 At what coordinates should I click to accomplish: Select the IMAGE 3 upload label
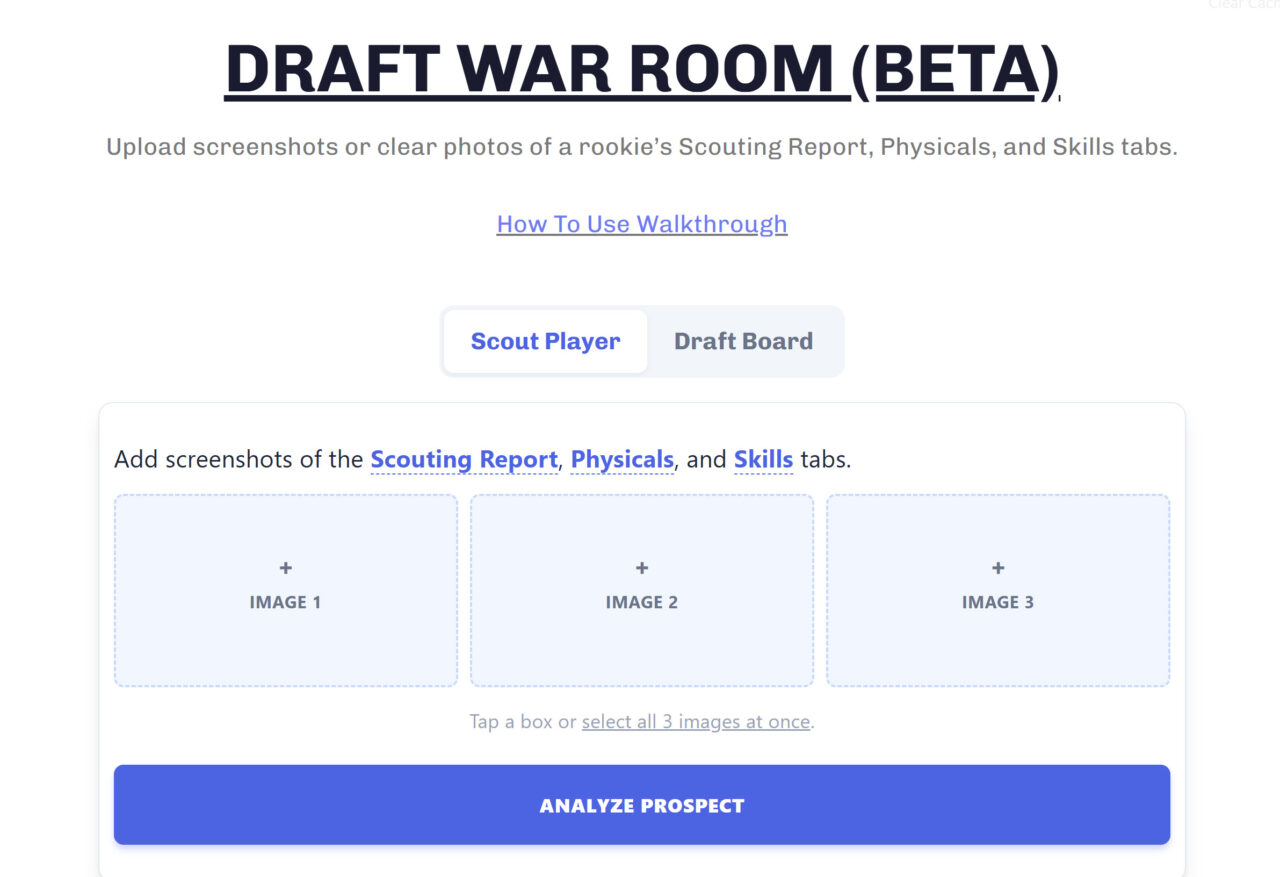pos(997,602)
